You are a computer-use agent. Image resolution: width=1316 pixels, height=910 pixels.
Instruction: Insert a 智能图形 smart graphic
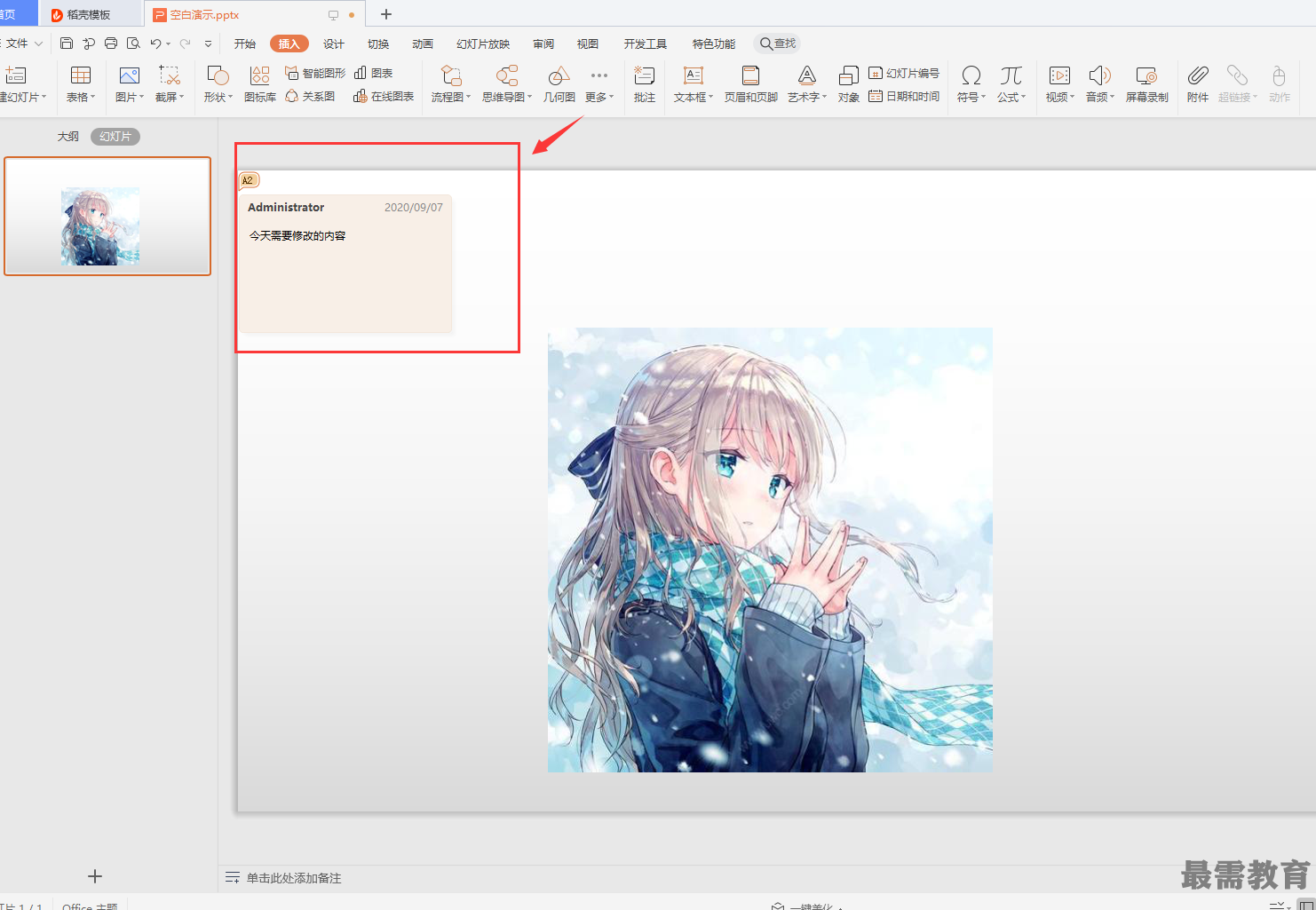coord(315,73)
